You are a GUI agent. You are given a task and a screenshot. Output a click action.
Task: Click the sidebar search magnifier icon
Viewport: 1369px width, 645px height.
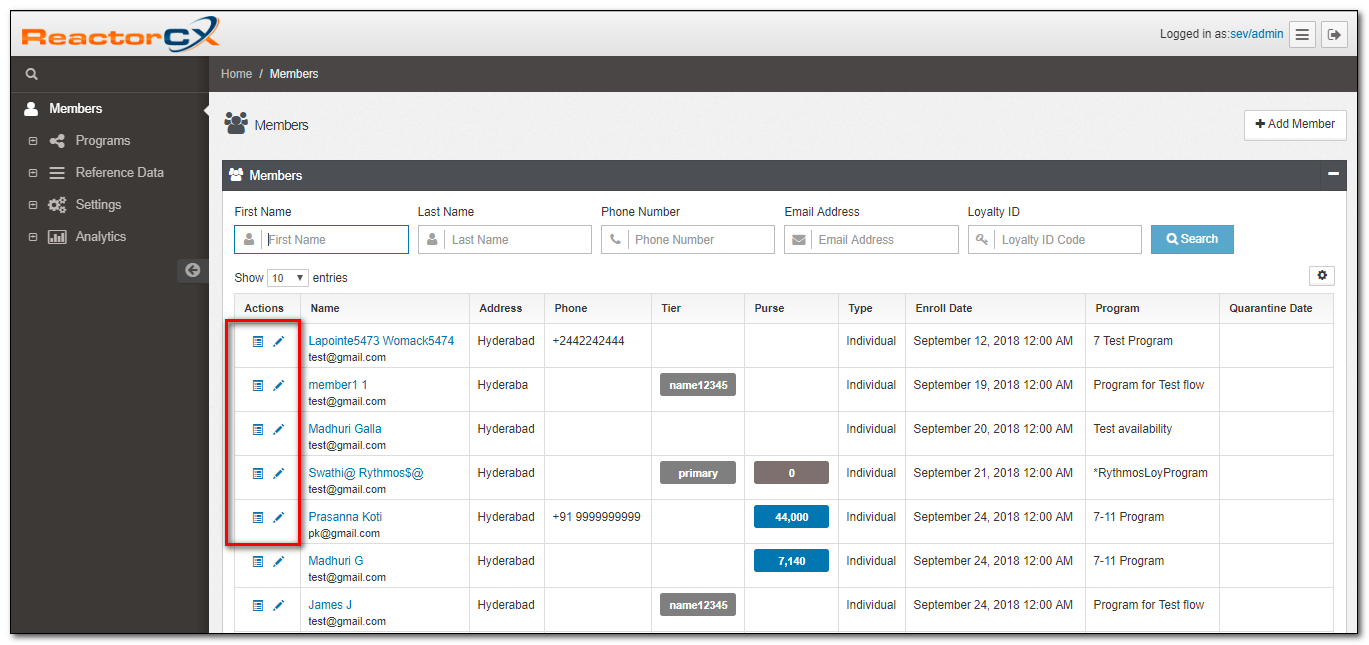[x=31, y=74]
